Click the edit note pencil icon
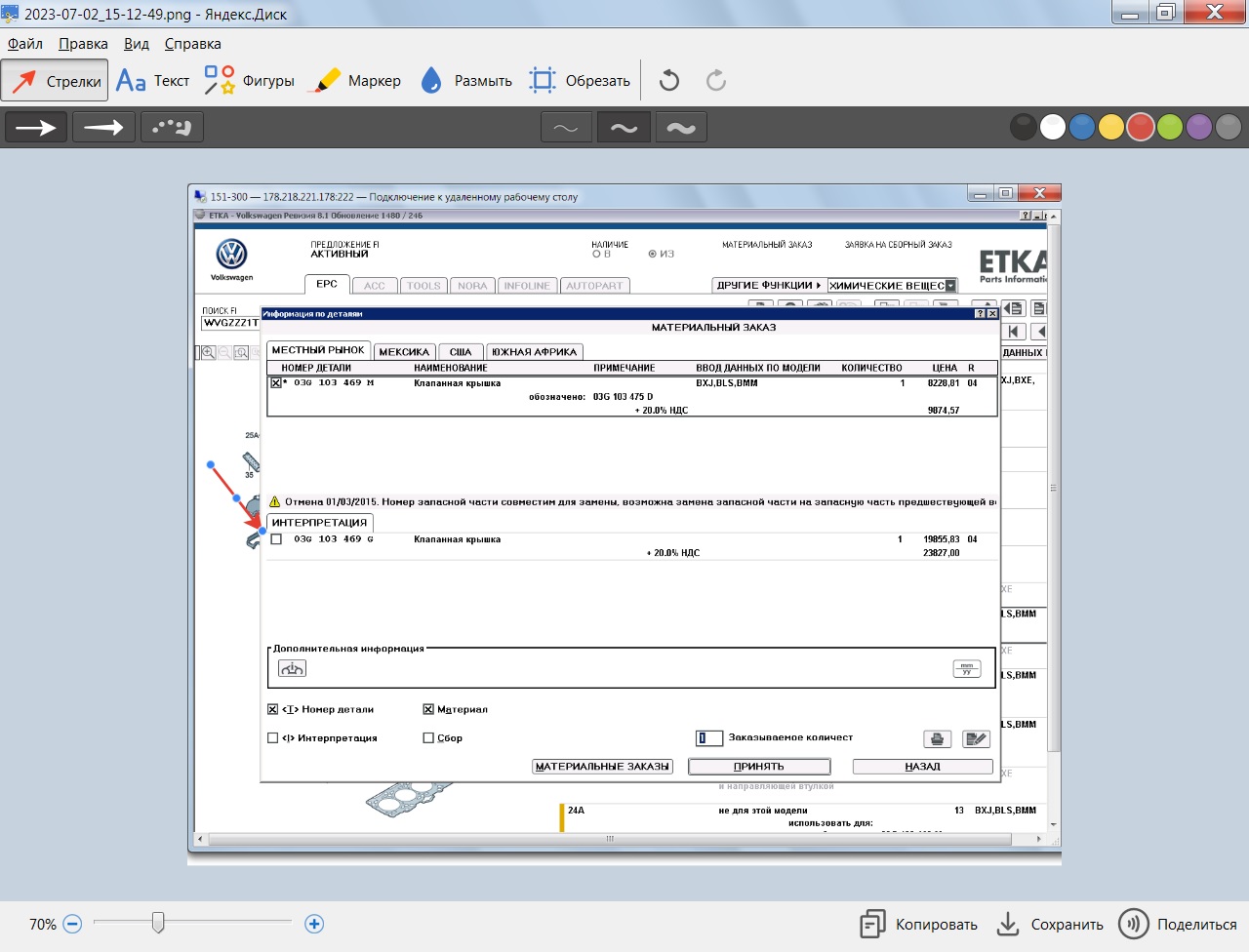The image size is (1249, 952). [976, 738]
